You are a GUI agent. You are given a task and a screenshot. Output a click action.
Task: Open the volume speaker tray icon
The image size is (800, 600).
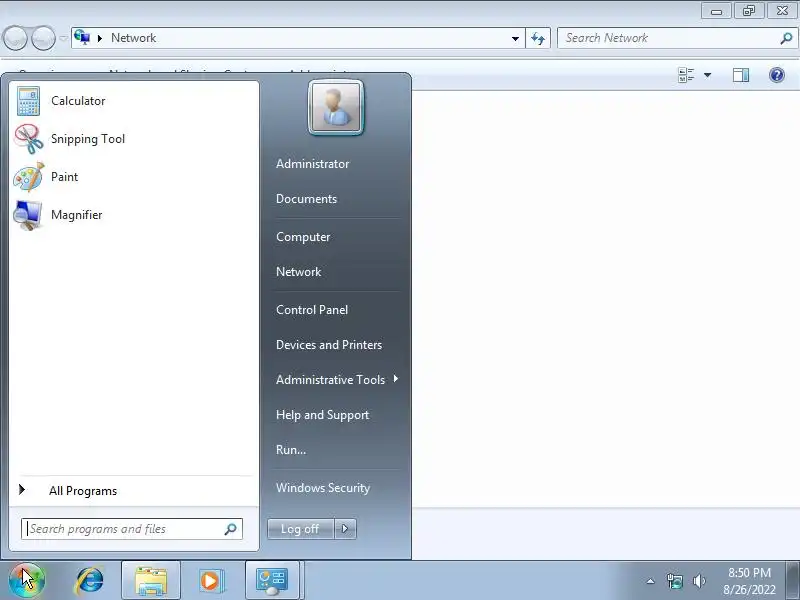[699, 581]
